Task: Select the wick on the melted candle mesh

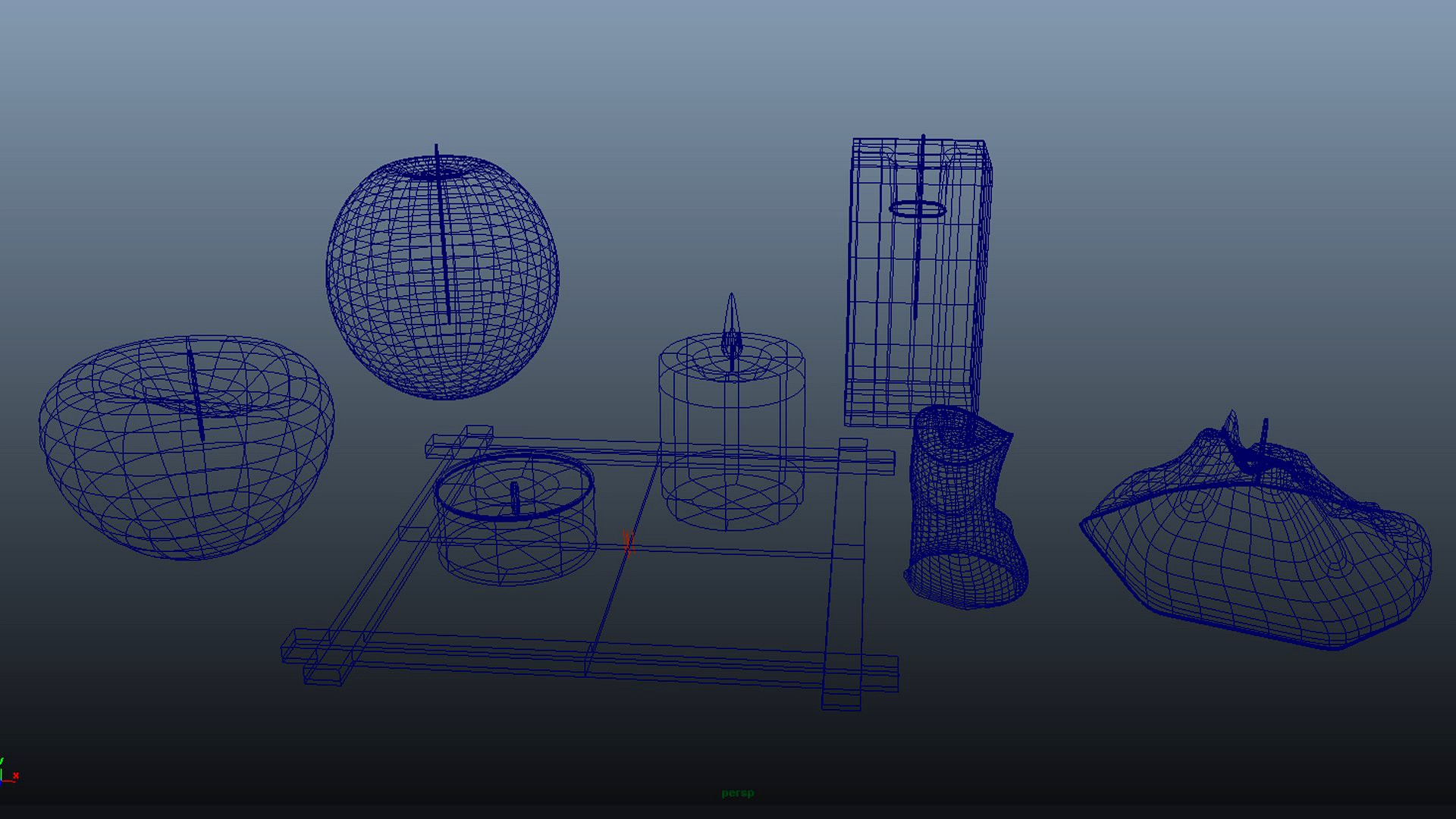Action: click(1264, 438)
